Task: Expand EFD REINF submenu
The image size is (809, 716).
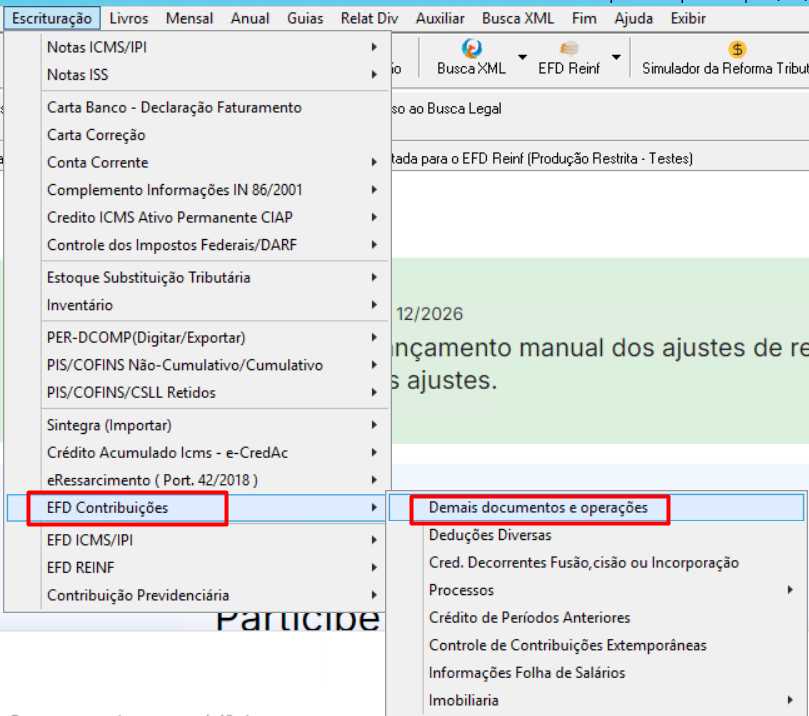Action: coord(196,567)
